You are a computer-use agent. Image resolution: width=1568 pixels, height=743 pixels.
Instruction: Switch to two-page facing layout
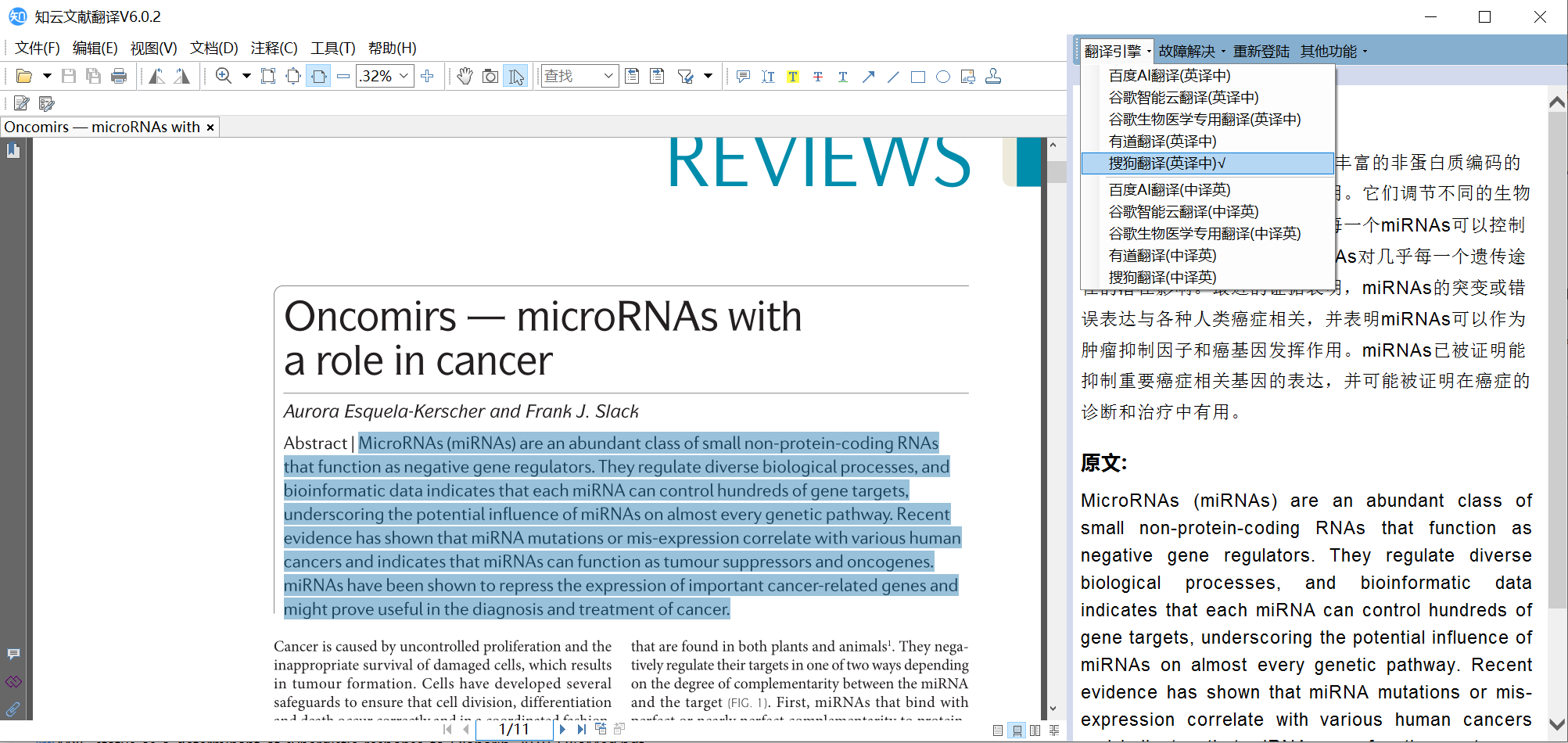click(1035, 730)
